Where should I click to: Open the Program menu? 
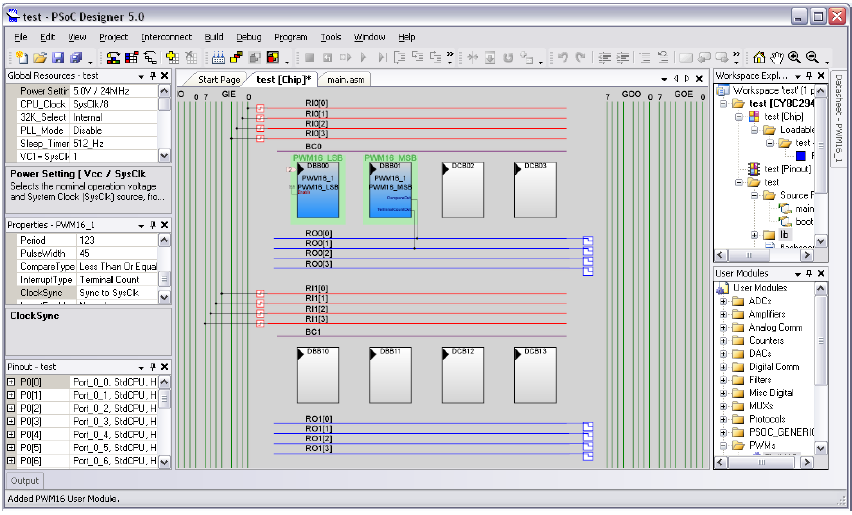pos(291,37)
